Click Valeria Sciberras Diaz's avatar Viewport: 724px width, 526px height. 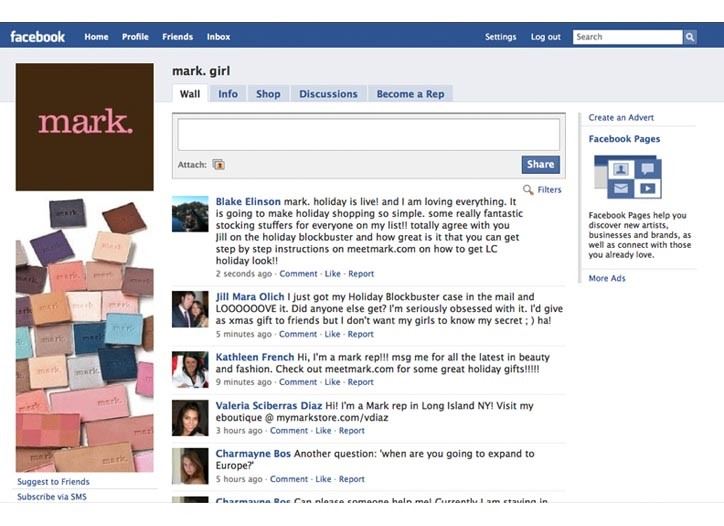(190, 418)
